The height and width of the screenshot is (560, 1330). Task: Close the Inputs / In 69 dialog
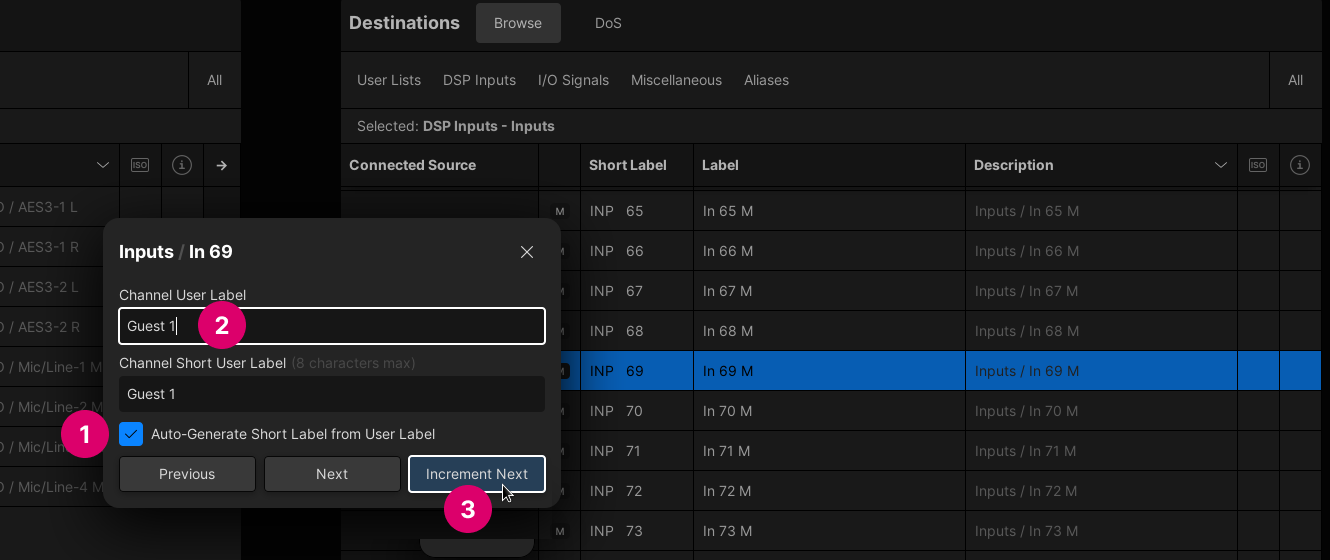(527, 252)
